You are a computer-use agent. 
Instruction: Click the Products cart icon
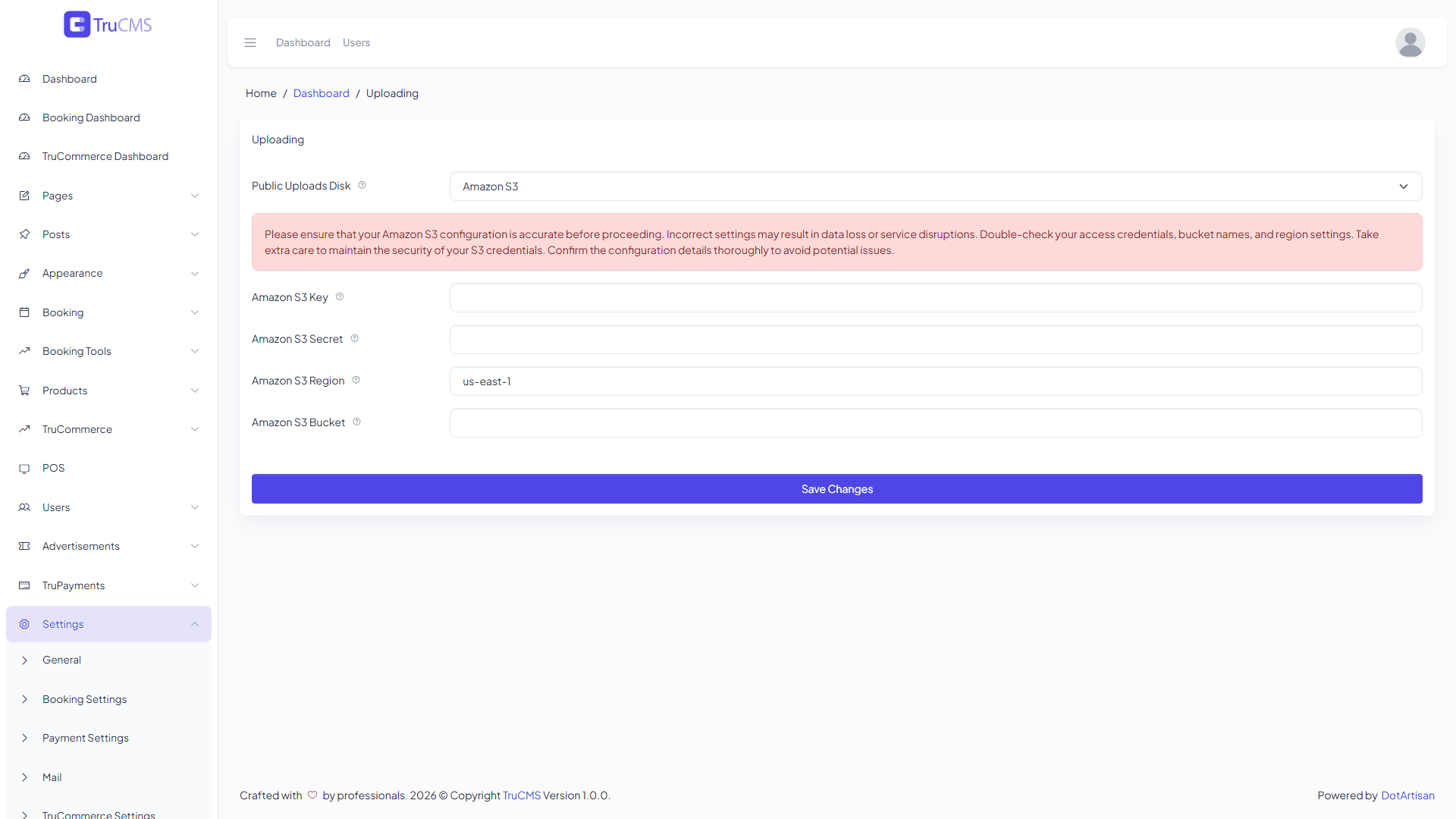24,391
